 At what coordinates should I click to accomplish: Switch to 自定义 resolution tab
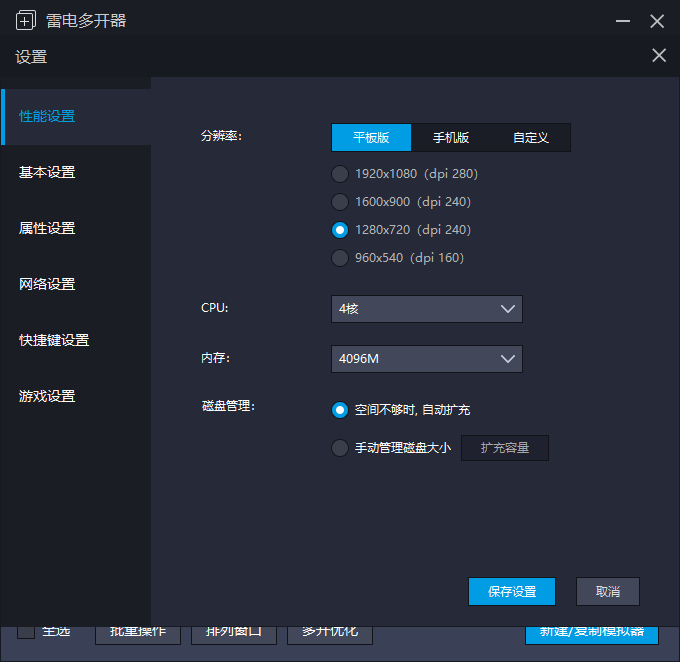[x=531, y=138]
